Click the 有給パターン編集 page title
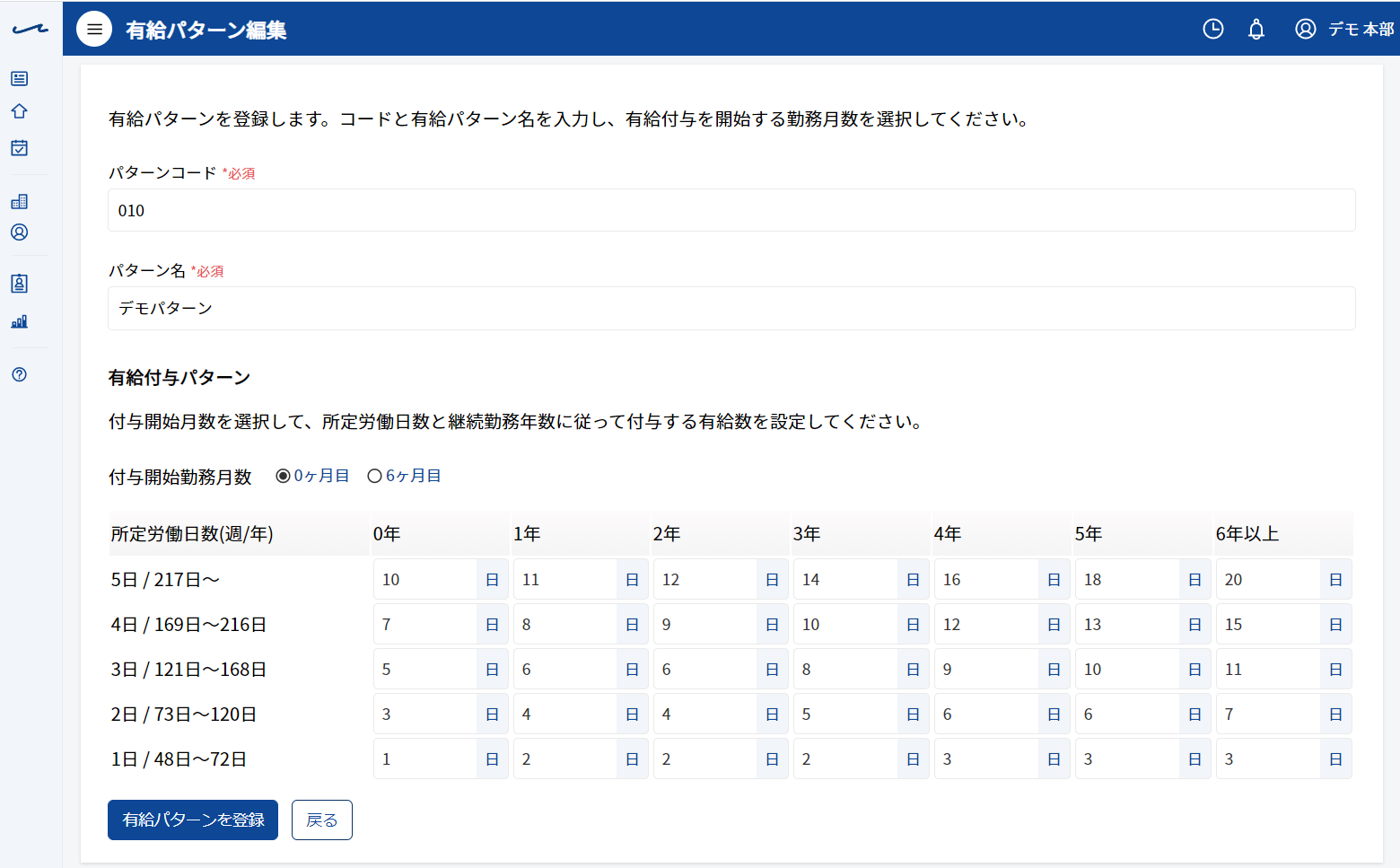The width and height of the screenshot is (1400, 868). pos(206,30)
